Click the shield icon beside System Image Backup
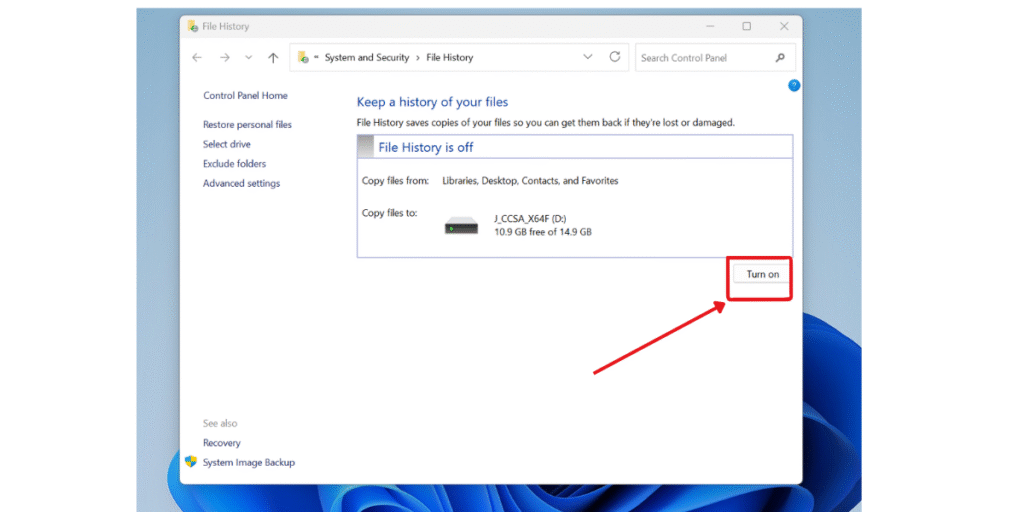1024x512 pixels. [191, 462]
